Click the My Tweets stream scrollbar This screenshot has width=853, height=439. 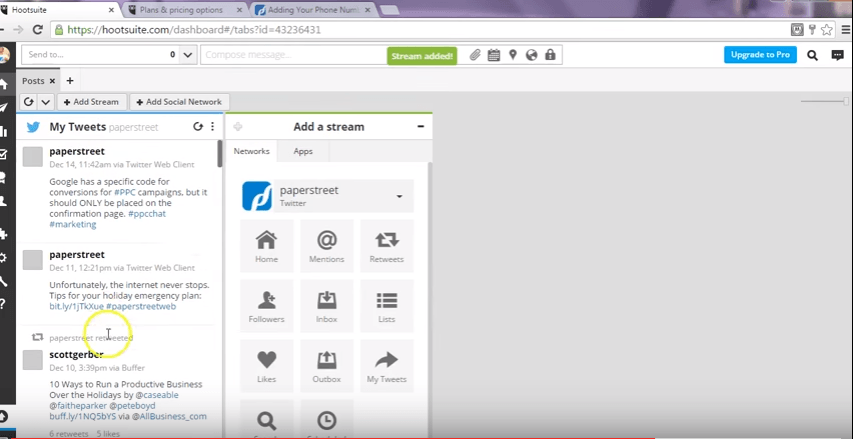point(220,154)
